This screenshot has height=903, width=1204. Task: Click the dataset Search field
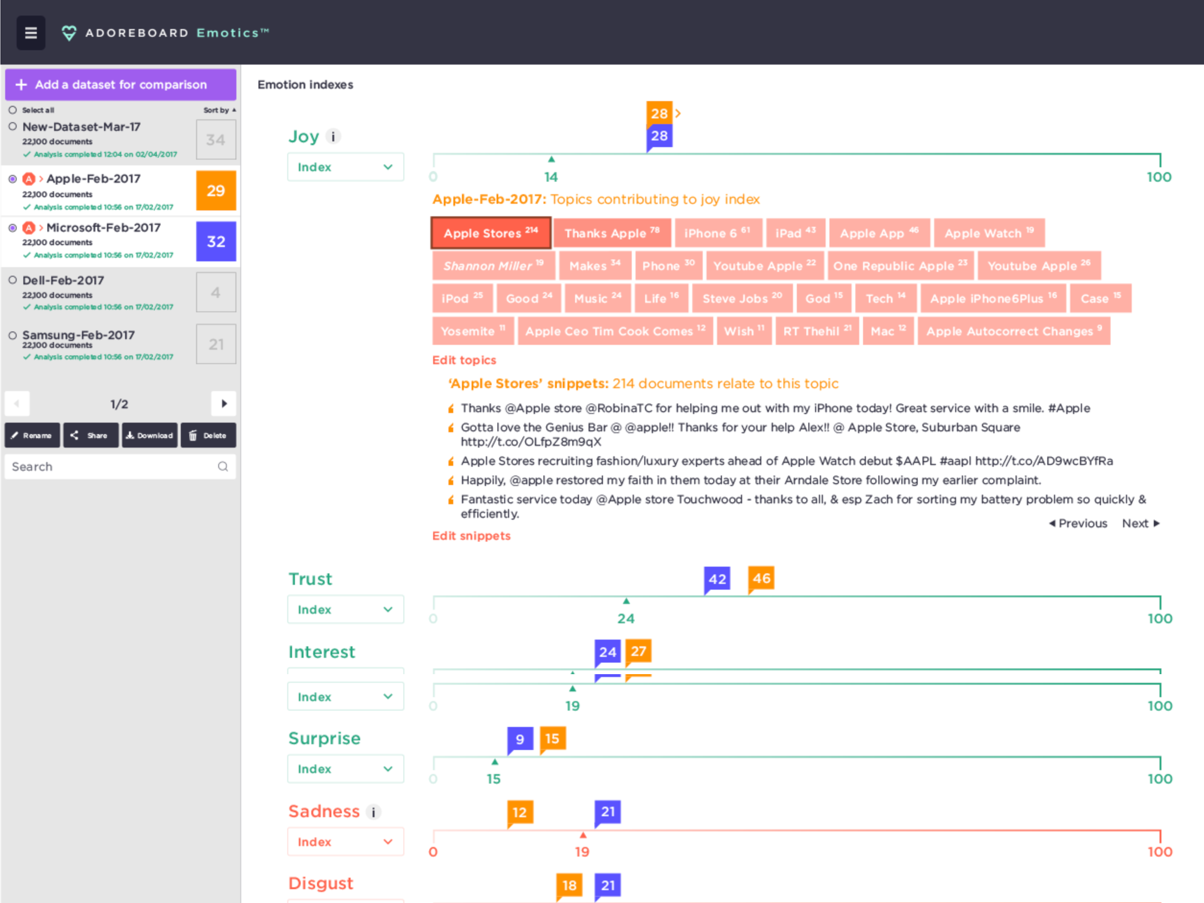(120, 467)
